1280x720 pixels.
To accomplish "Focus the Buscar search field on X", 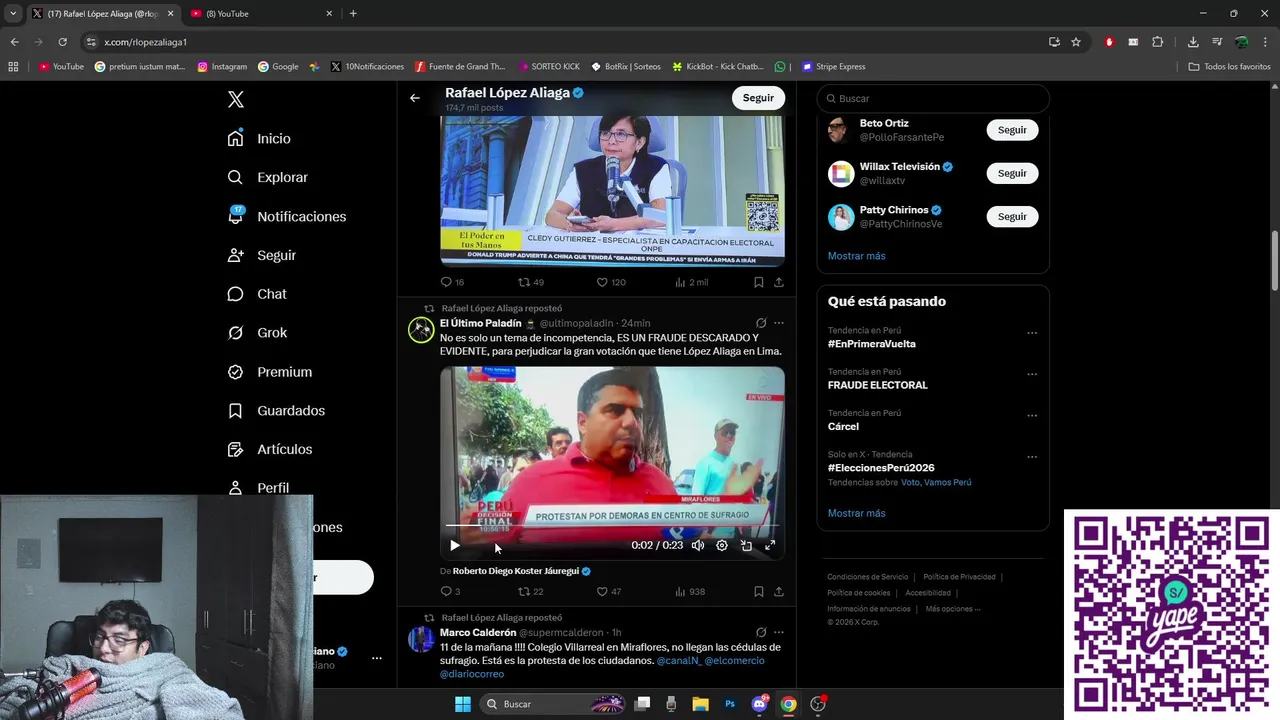I will pos(933,98).
